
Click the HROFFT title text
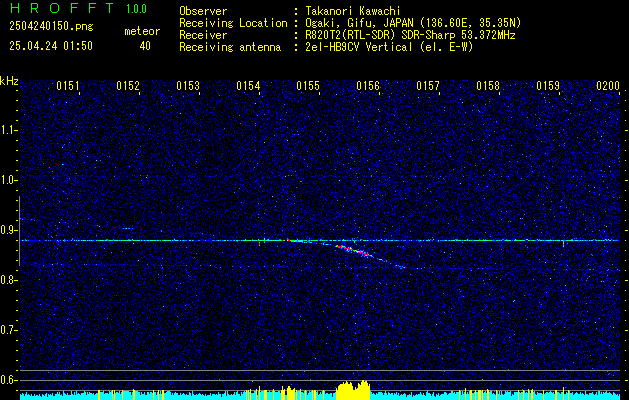(61, 8)
